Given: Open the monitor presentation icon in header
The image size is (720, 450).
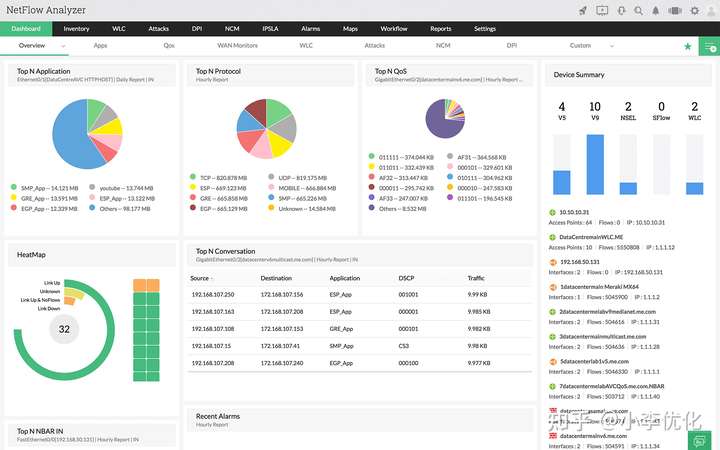Looking at the screenshot, I should pyautogui.click(x=602, y=11).
